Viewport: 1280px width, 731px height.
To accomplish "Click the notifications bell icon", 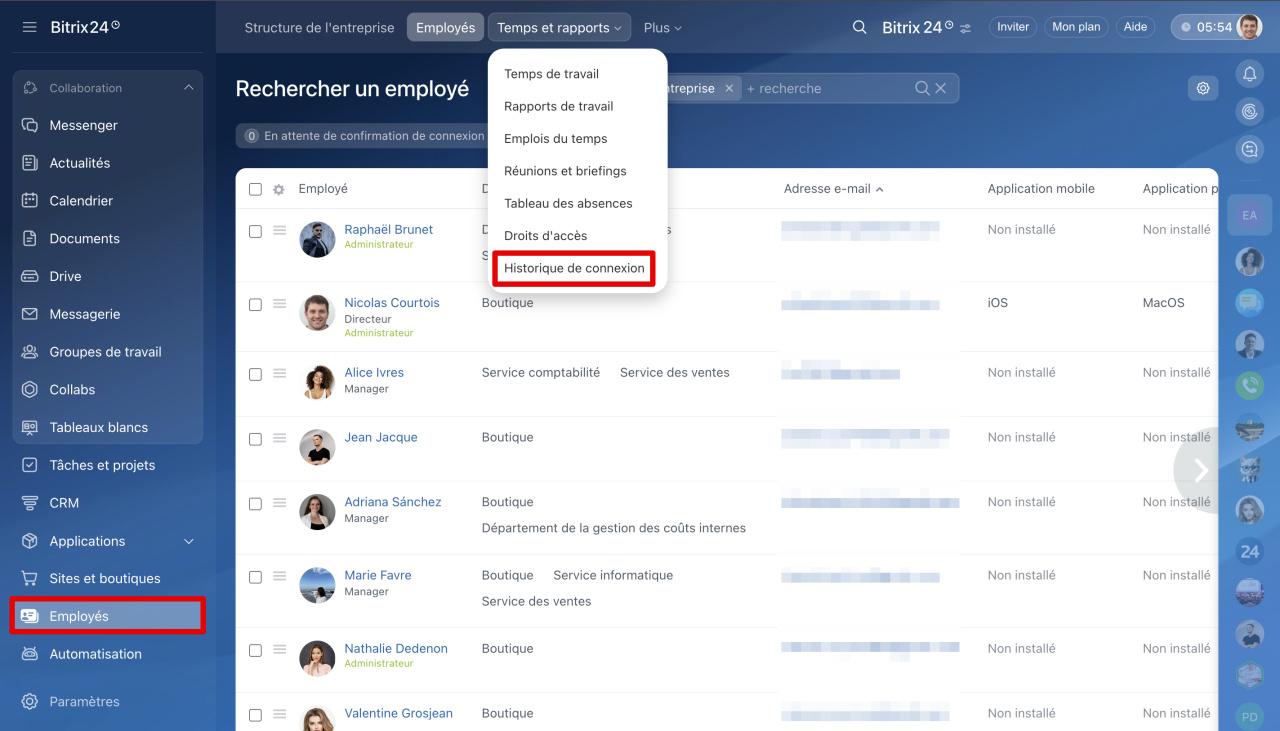I will pos(1249,73).
